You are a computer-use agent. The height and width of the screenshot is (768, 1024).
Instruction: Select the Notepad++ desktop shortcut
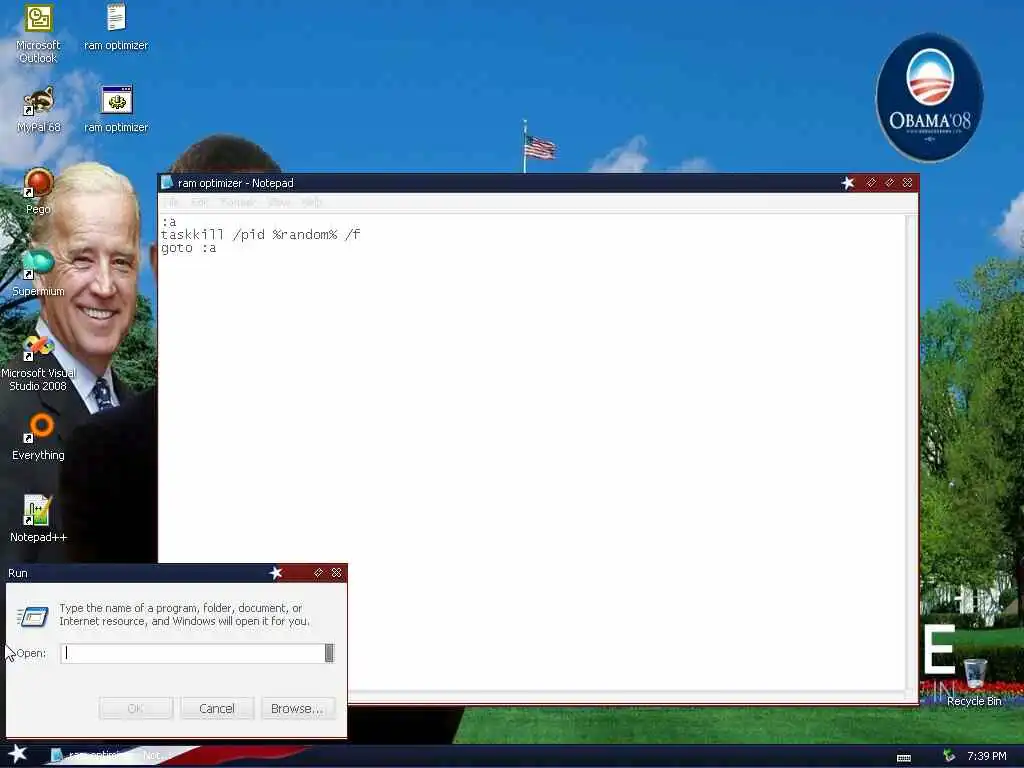click(39, 519)
